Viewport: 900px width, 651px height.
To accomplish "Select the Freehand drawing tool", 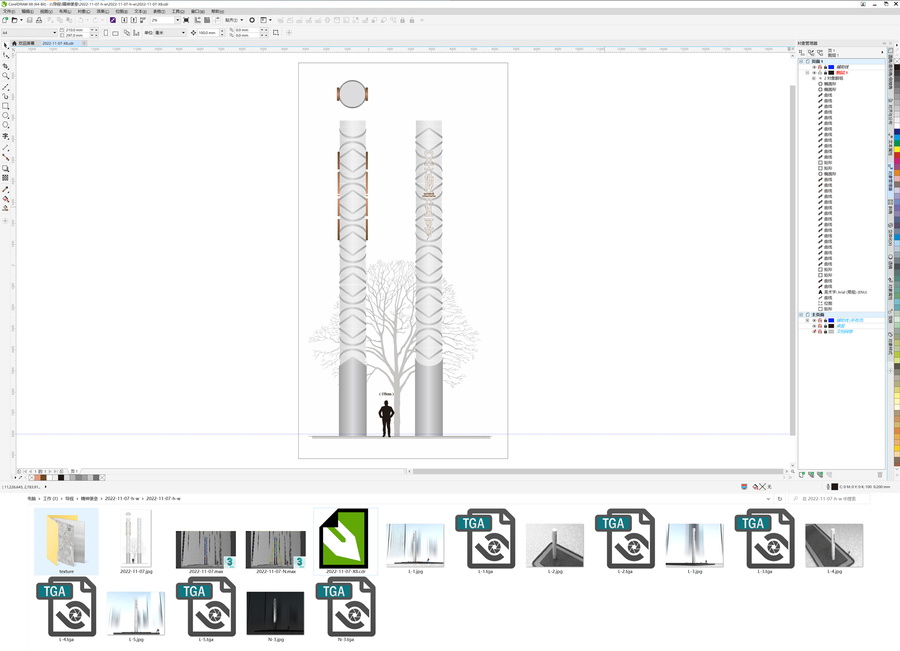I will (5, 87).
